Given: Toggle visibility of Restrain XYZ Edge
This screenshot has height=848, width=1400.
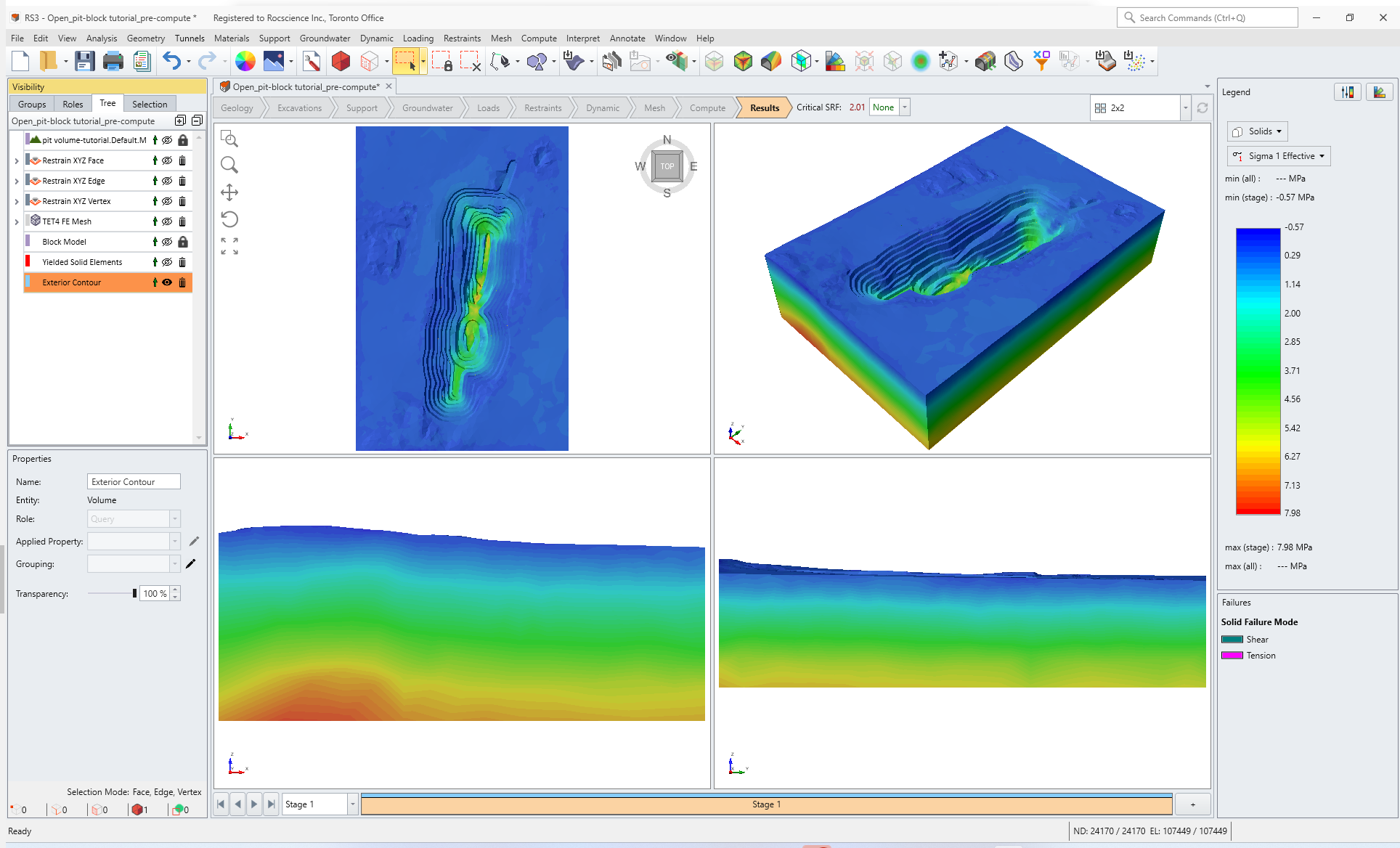Looking at the screenshot, I should (167, 181).
